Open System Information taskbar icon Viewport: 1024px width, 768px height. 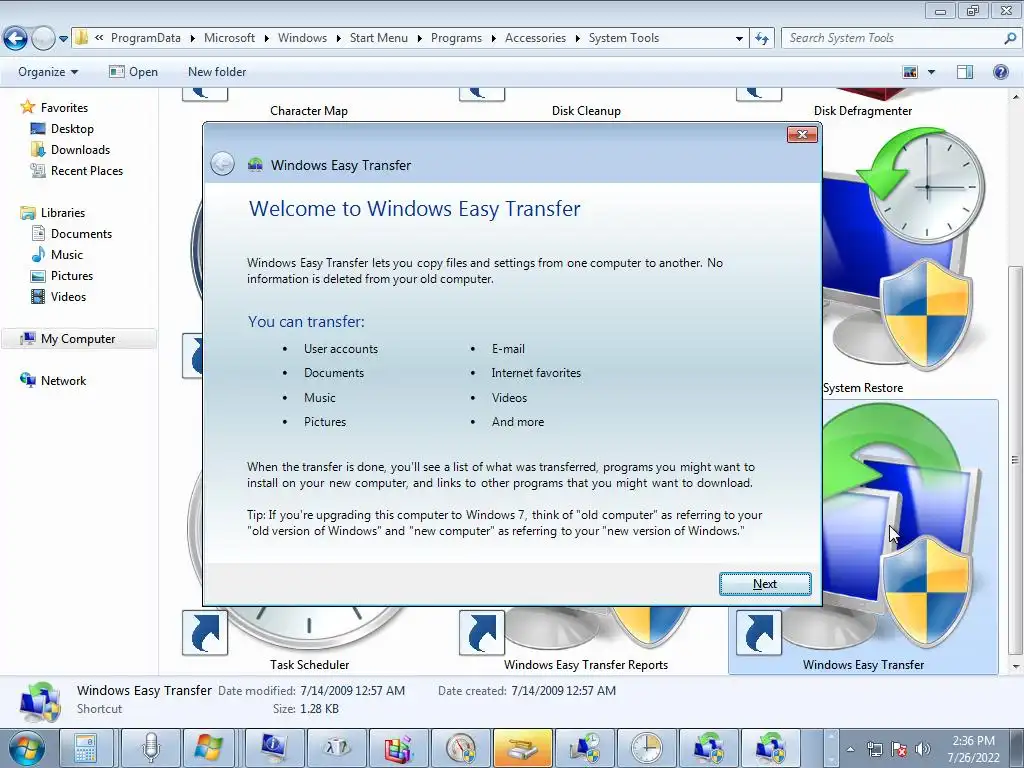click(274, 748)
